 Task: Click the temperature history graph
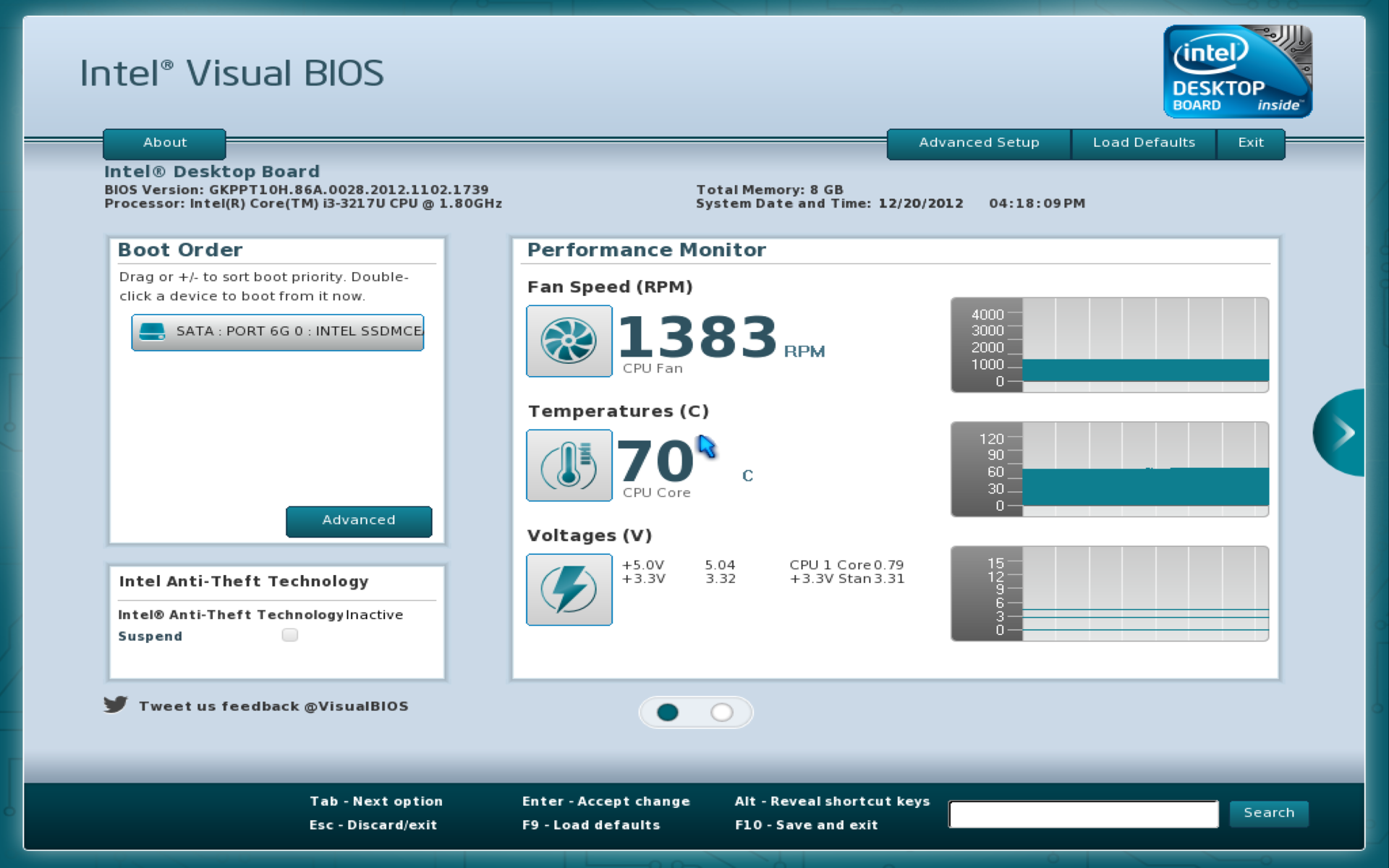coord(1110,469)
